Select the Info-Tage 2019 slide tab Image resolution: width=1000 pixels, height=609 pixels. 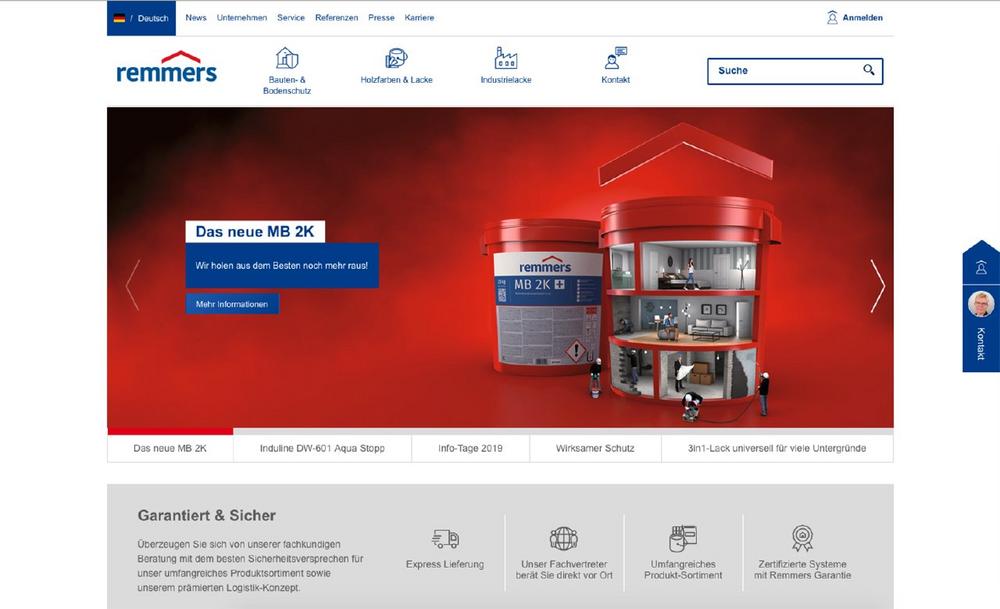tap(471, 448)
